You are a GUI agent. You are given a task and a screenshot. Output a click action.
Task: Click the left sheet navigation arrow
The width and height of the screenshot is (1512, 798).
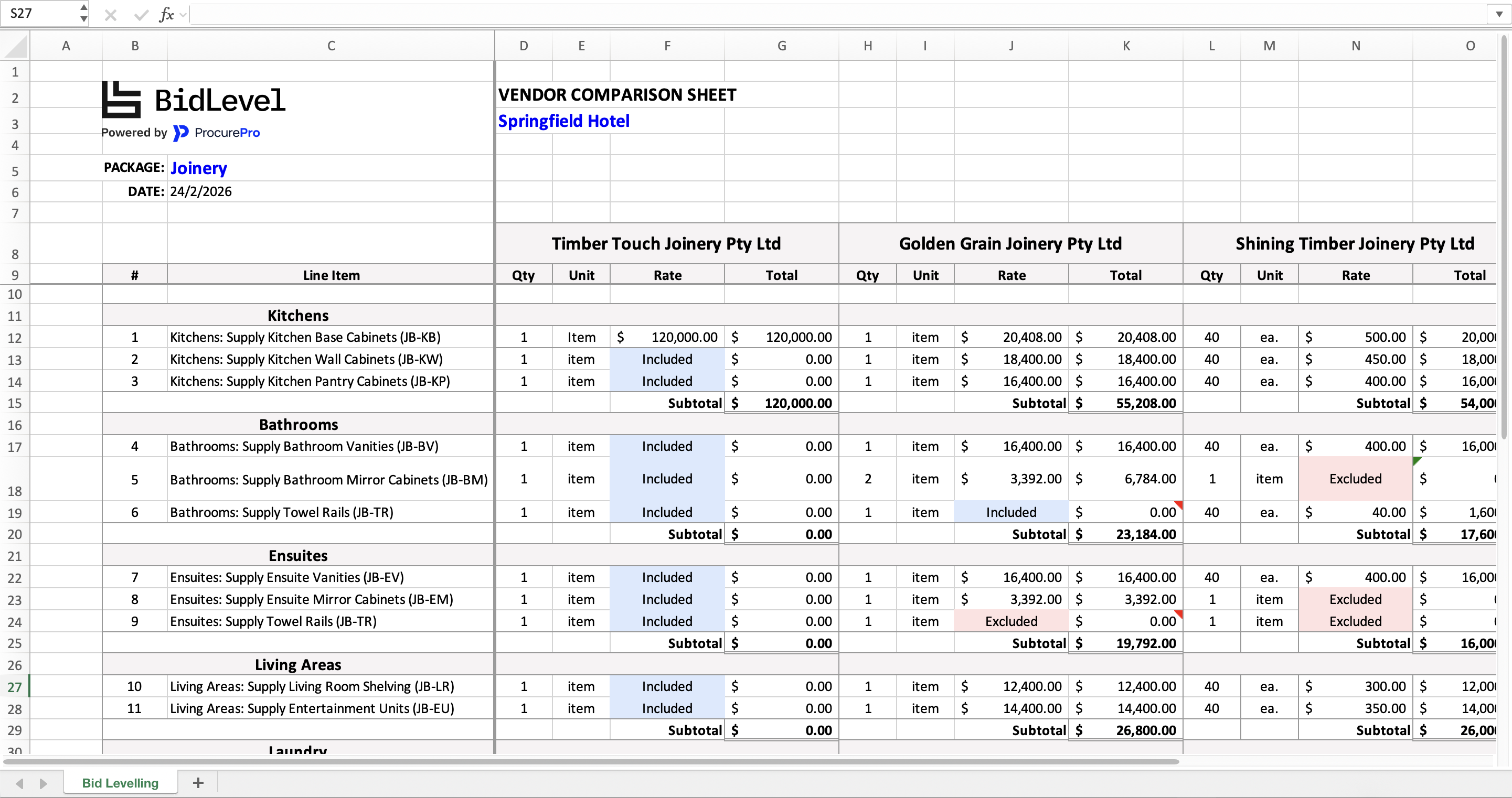coord(19,783)
